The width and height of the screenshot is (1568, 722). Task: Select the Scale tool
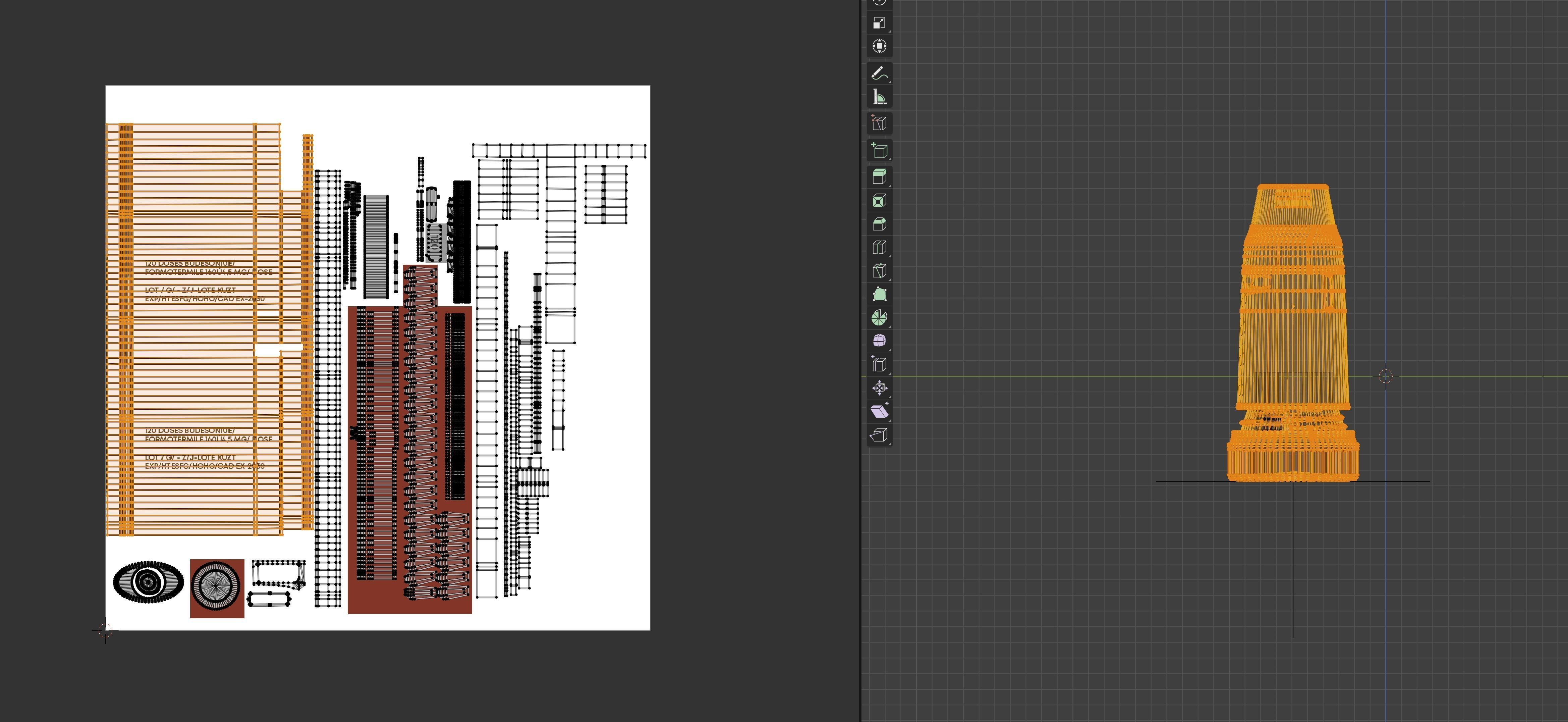(x=879, y=23)
